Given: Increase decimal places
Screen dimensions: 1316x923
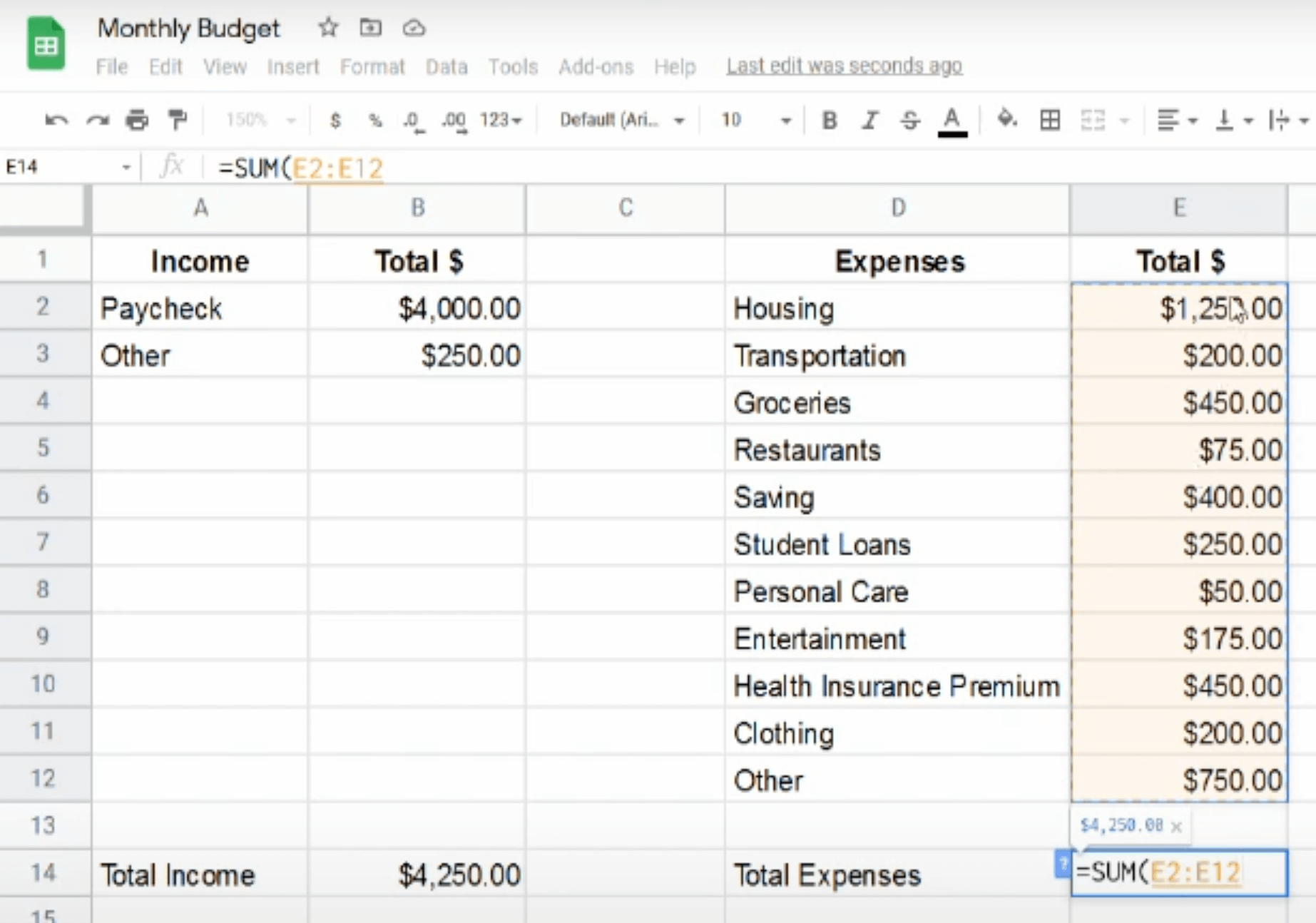Looking at the screenshot, I should point(454,121).
